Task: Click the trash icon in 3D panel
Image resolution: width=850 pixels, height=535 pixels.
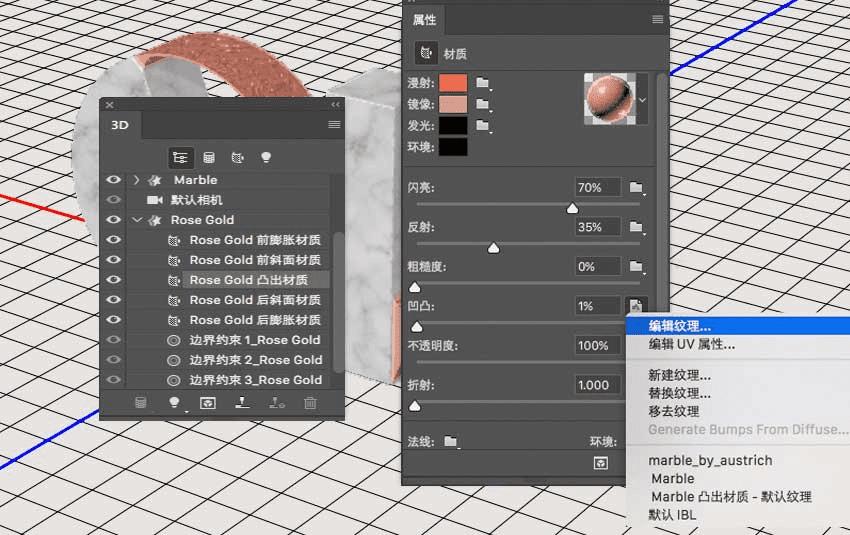Action: click(x=310, y=403)
